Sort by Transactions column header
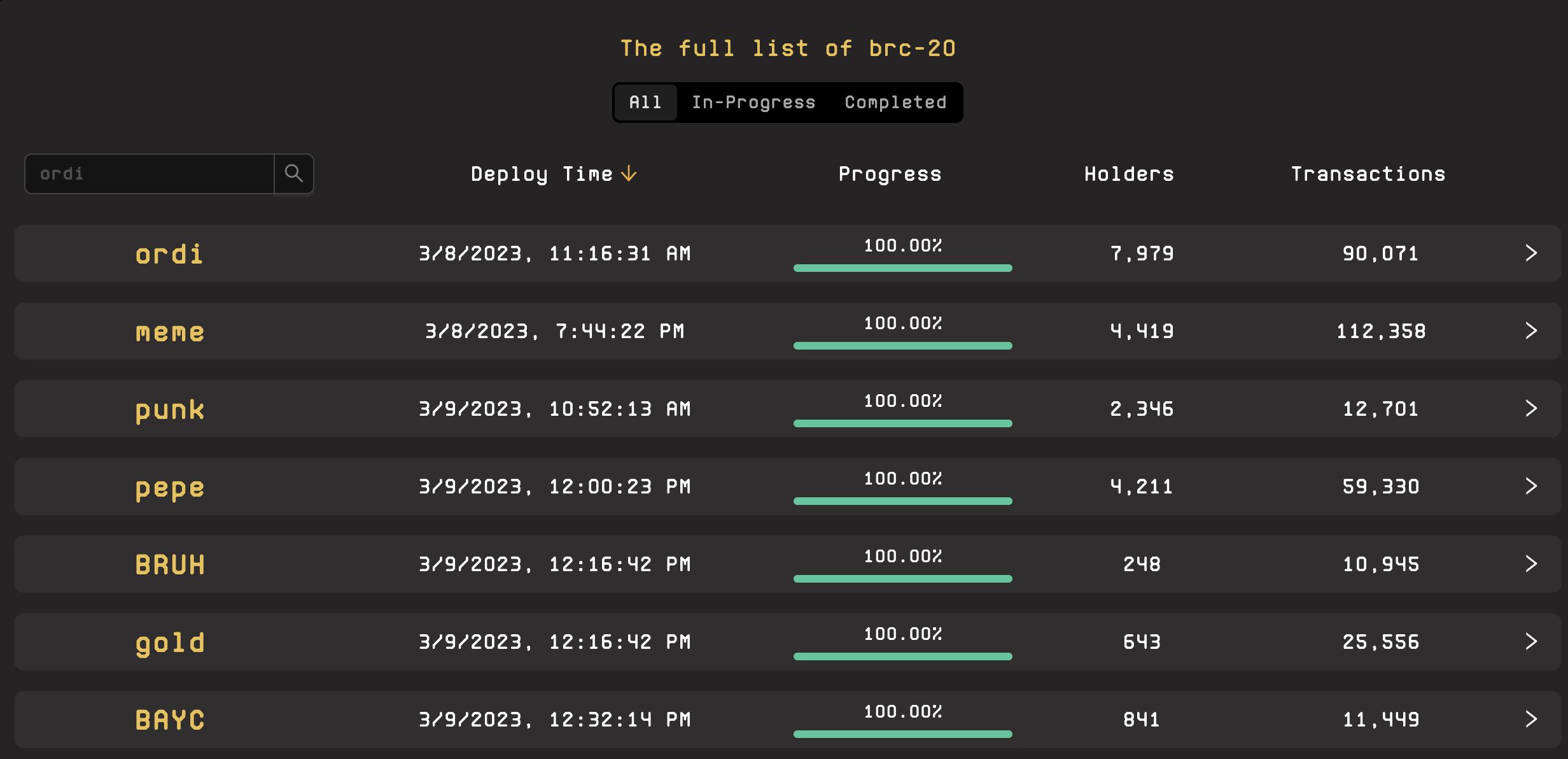This screenshot has width=1568, height=759. [x=1368, y=174]
